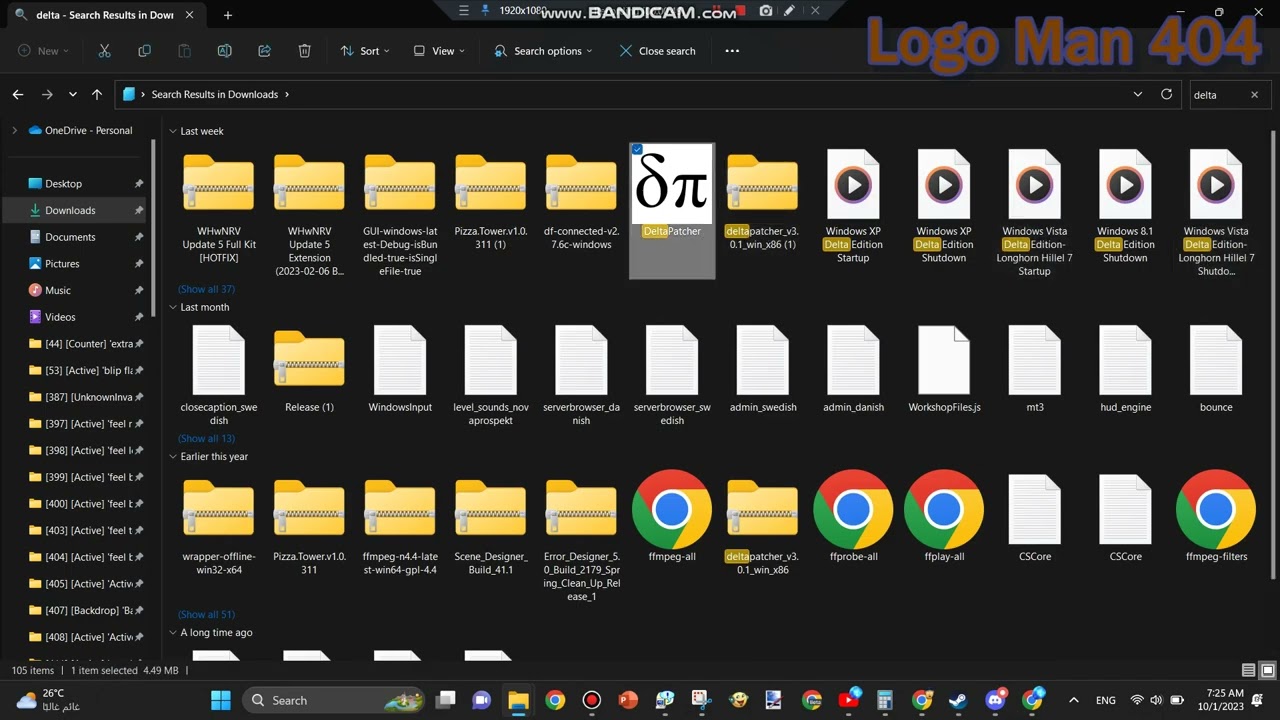Open the Windows Start menu
The width and height of the screenshot is (1280, 720).
click(x=221, y=700)
